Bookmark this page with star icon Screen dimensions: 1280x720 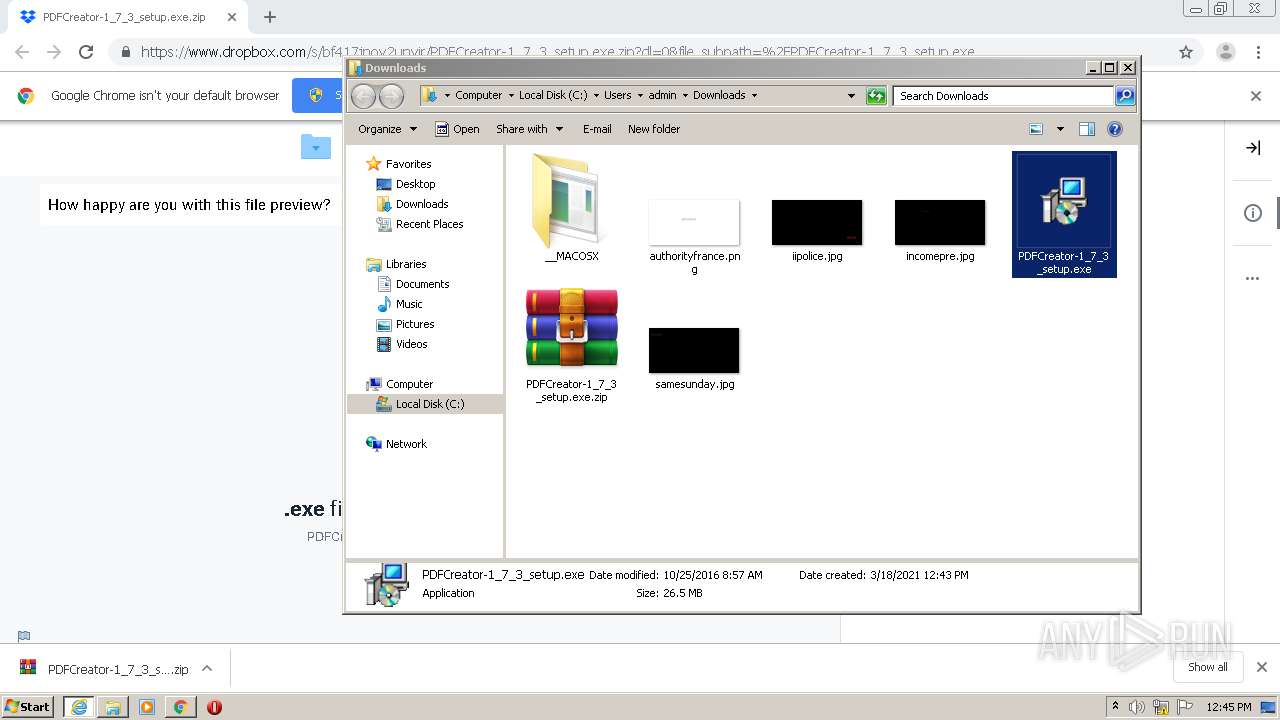coord(1186,52)
